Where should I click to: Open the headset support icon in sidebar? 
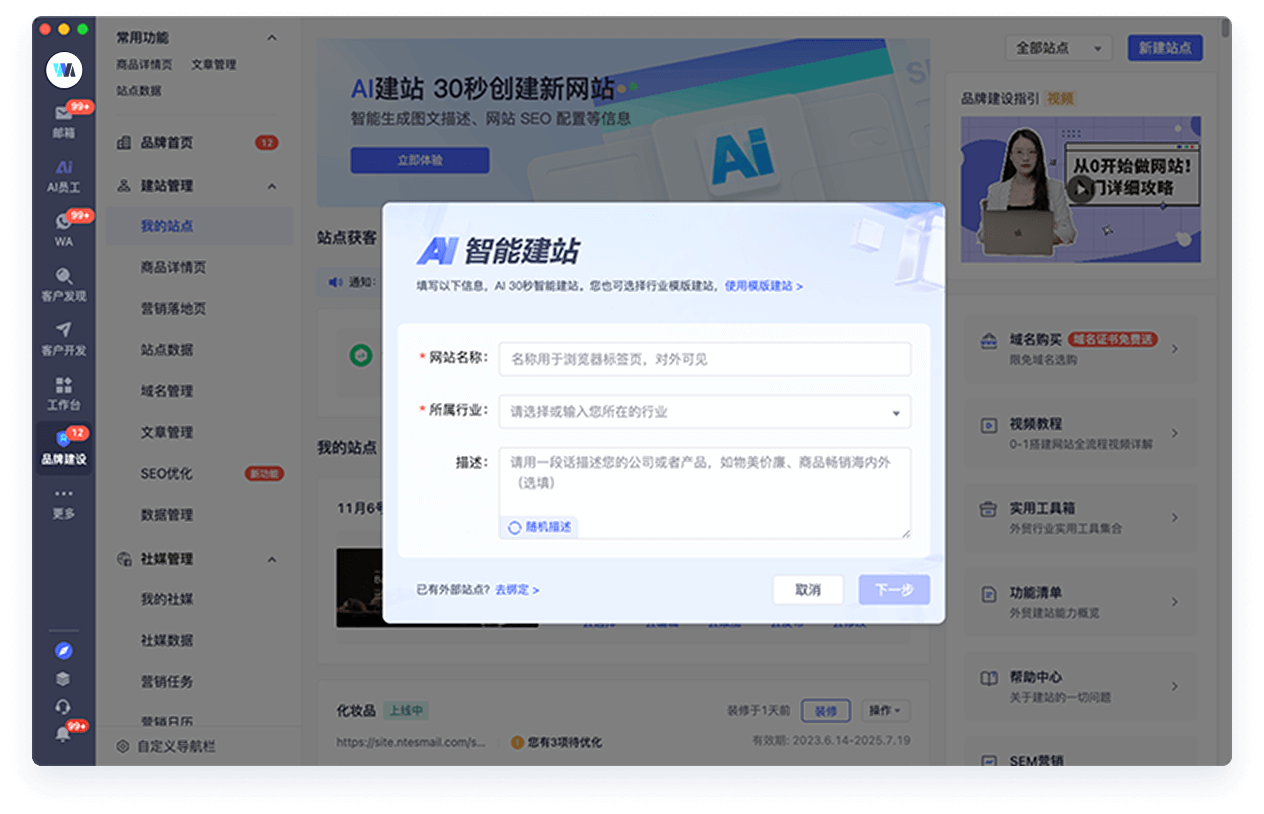pyautogui.click(x=63, y=706)
